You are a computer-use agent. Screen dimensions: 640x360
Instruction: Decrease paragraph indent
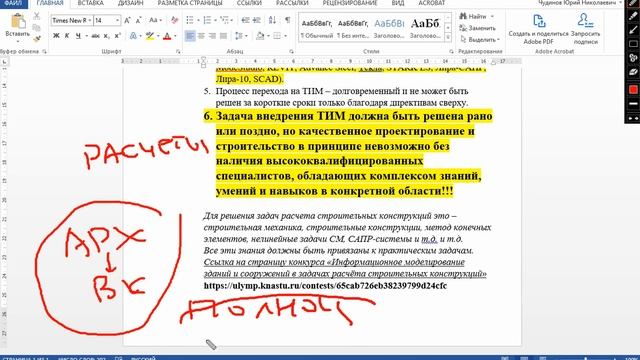pyautogui.click(x=245, y=20)
